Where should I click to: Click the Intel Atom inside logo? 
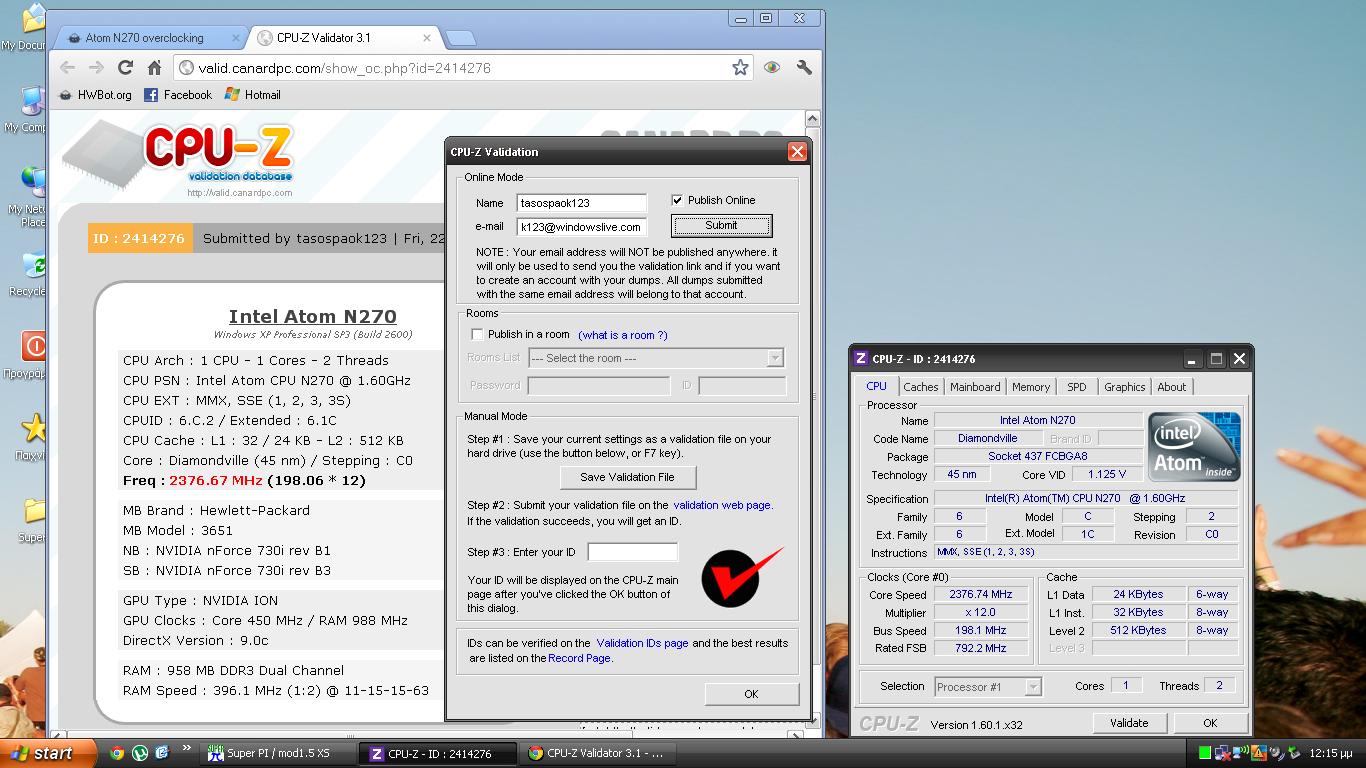point(1194,447)
